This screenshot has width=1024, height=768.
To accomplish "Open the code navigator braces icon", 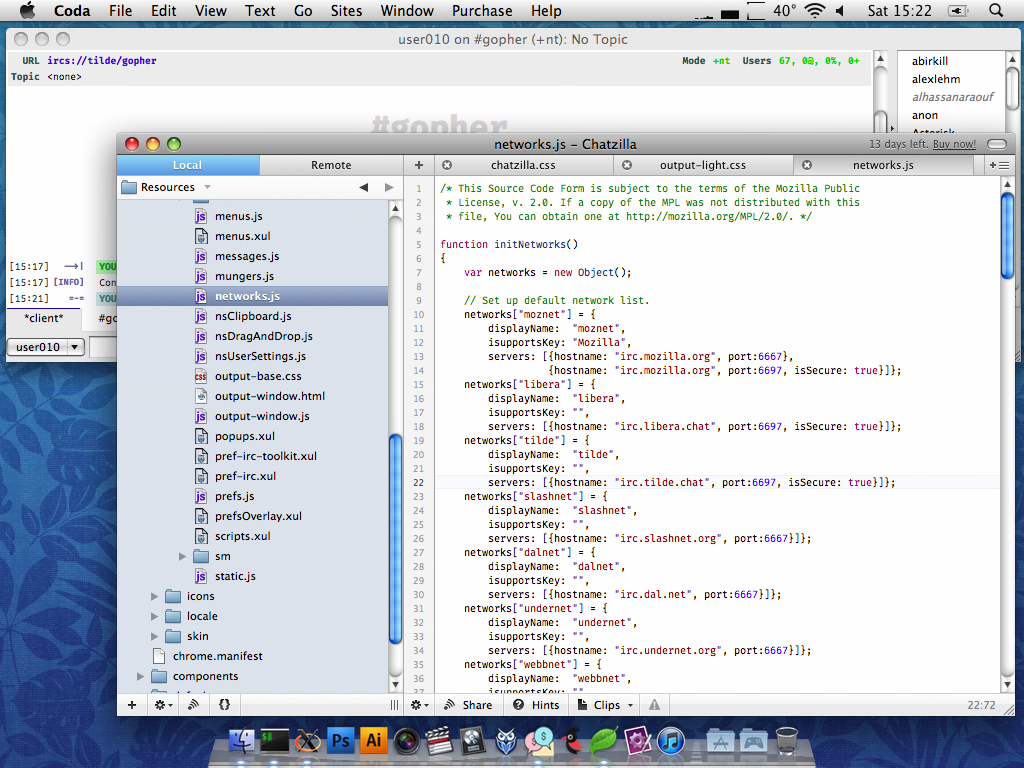I will click(224, 705).
